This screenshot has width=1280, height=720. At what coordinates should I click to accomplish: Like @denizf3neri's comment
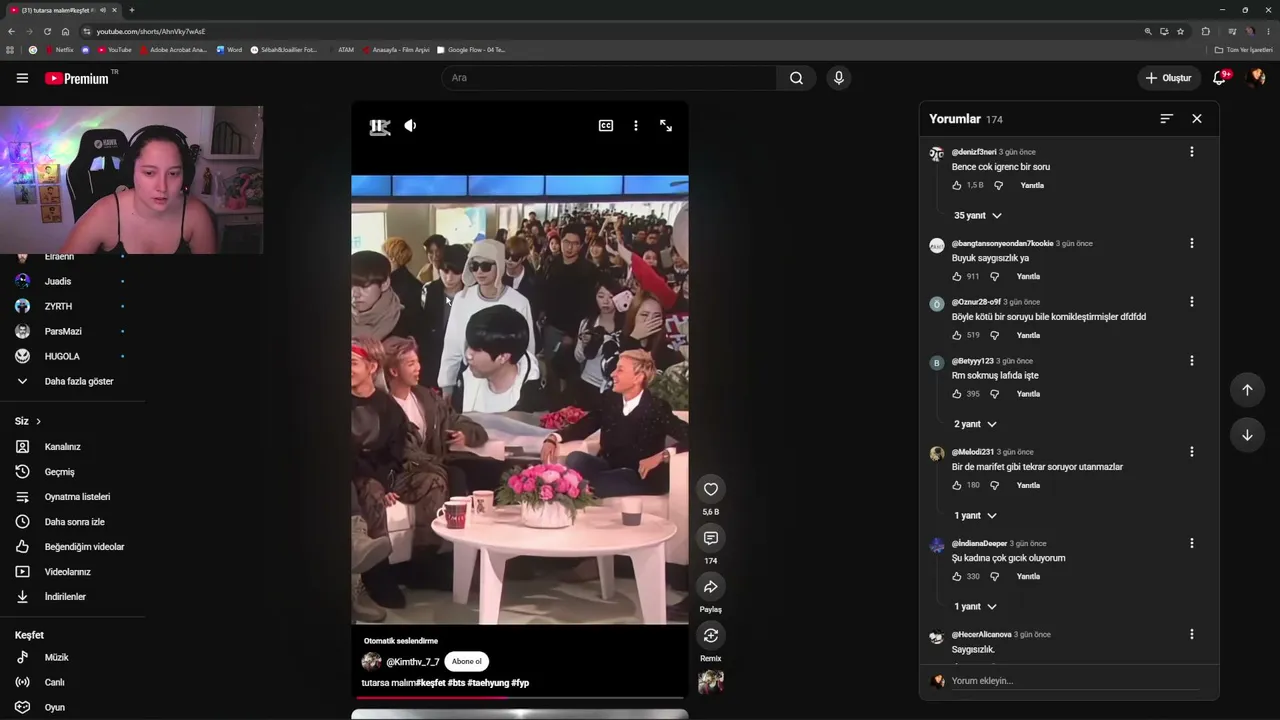(957, 185)
